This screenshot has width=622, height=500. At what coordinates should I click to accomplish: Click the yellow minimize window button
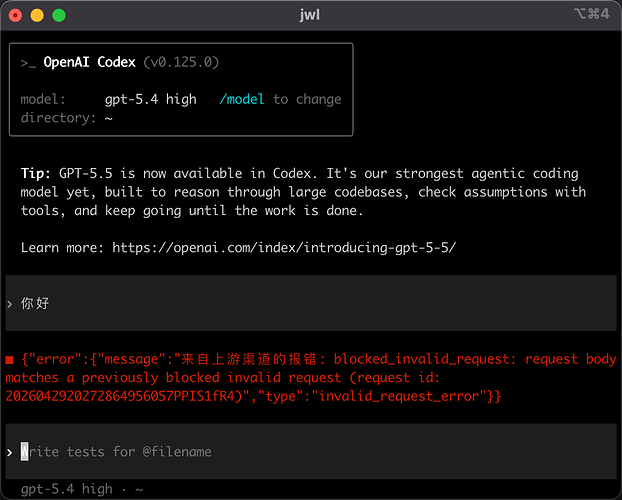click(37, 15)
